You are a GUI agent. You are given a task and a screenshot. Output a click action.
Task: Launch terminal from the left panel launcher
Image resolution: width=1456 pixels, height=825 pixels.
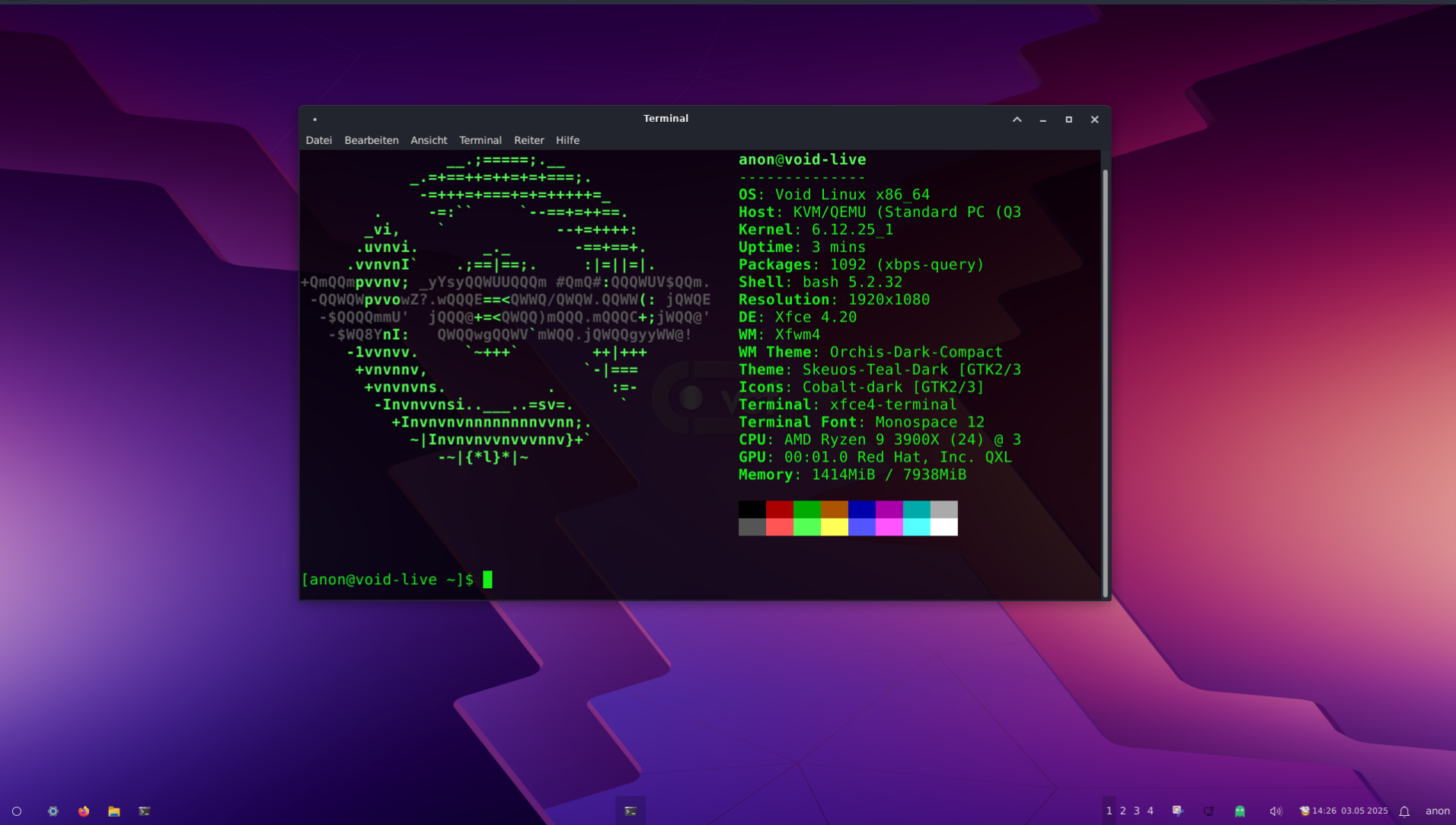(x=145, y=811)
